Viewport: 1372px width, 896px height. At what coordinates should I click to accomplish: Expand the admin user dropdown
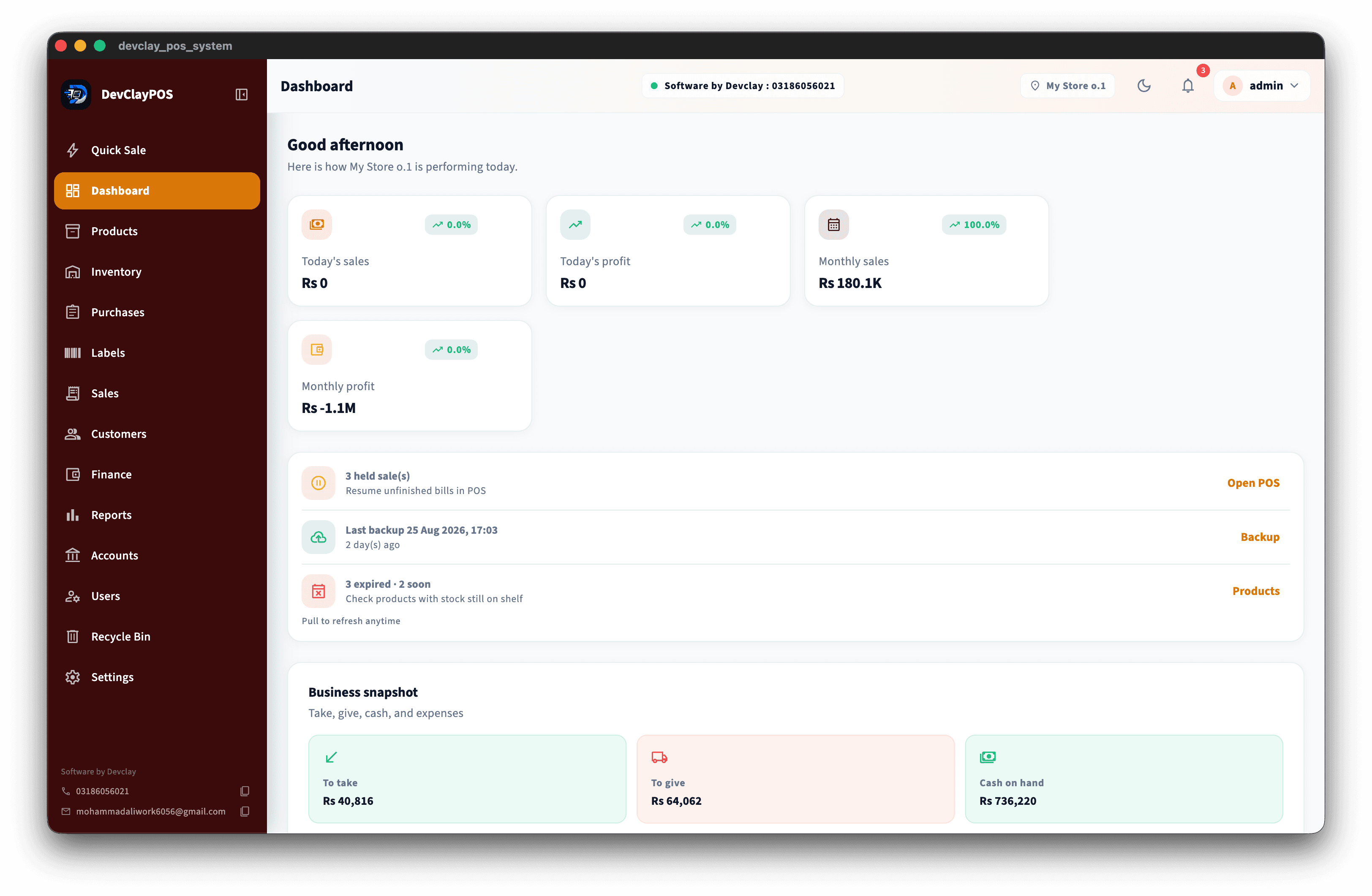(1262, 86)
